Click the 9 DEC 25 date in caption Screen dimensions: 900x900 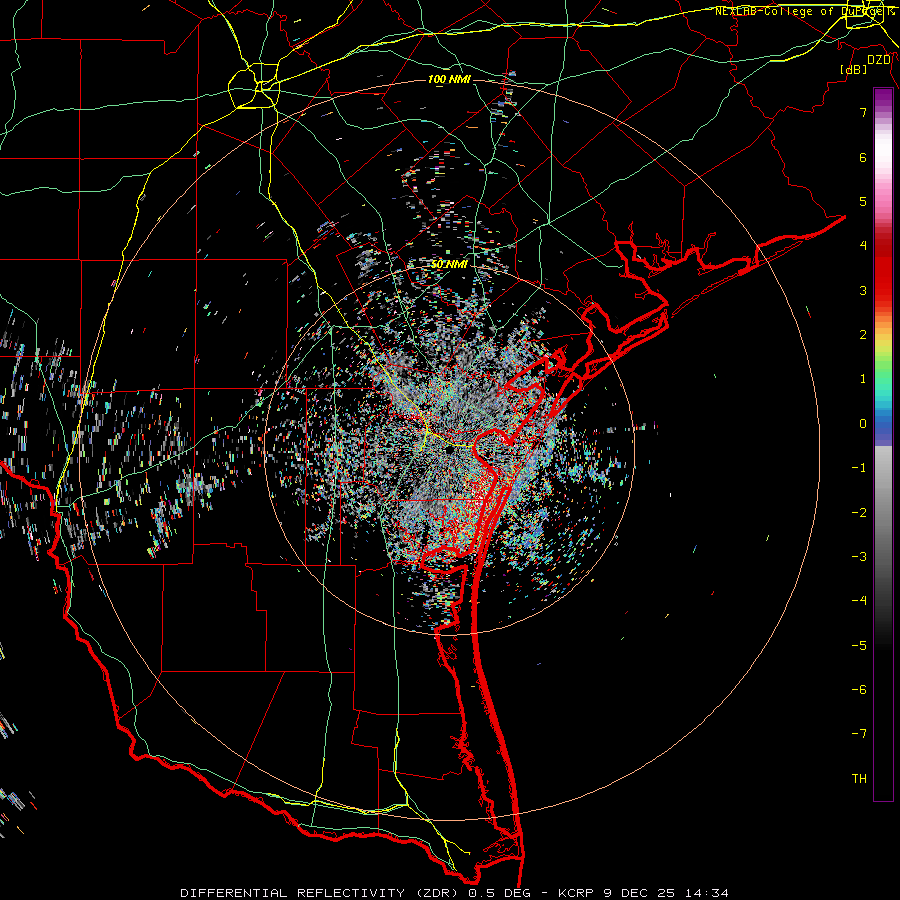641,893
